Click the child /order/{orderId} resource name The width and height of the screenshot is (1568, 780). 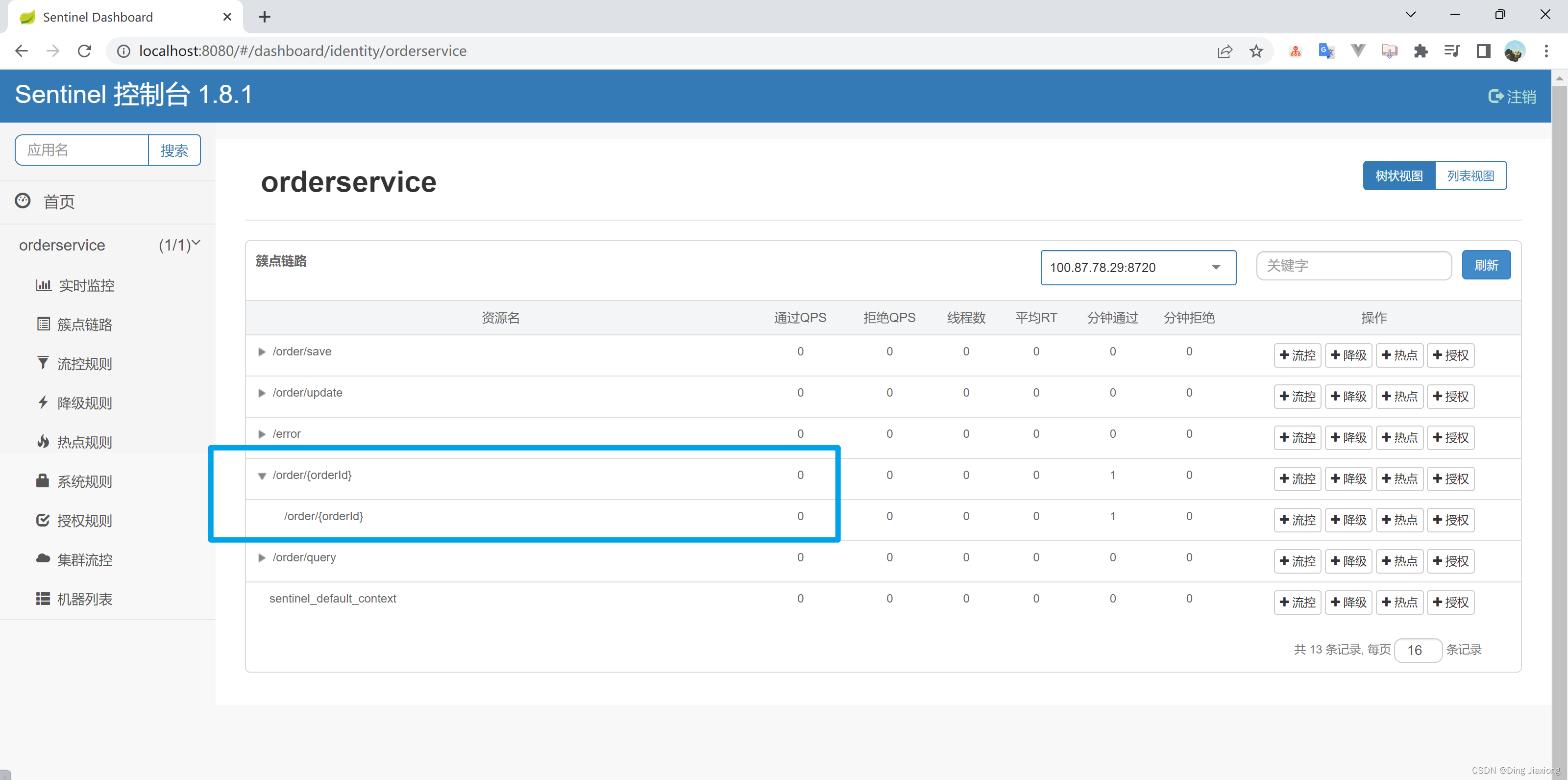[323, 516]
